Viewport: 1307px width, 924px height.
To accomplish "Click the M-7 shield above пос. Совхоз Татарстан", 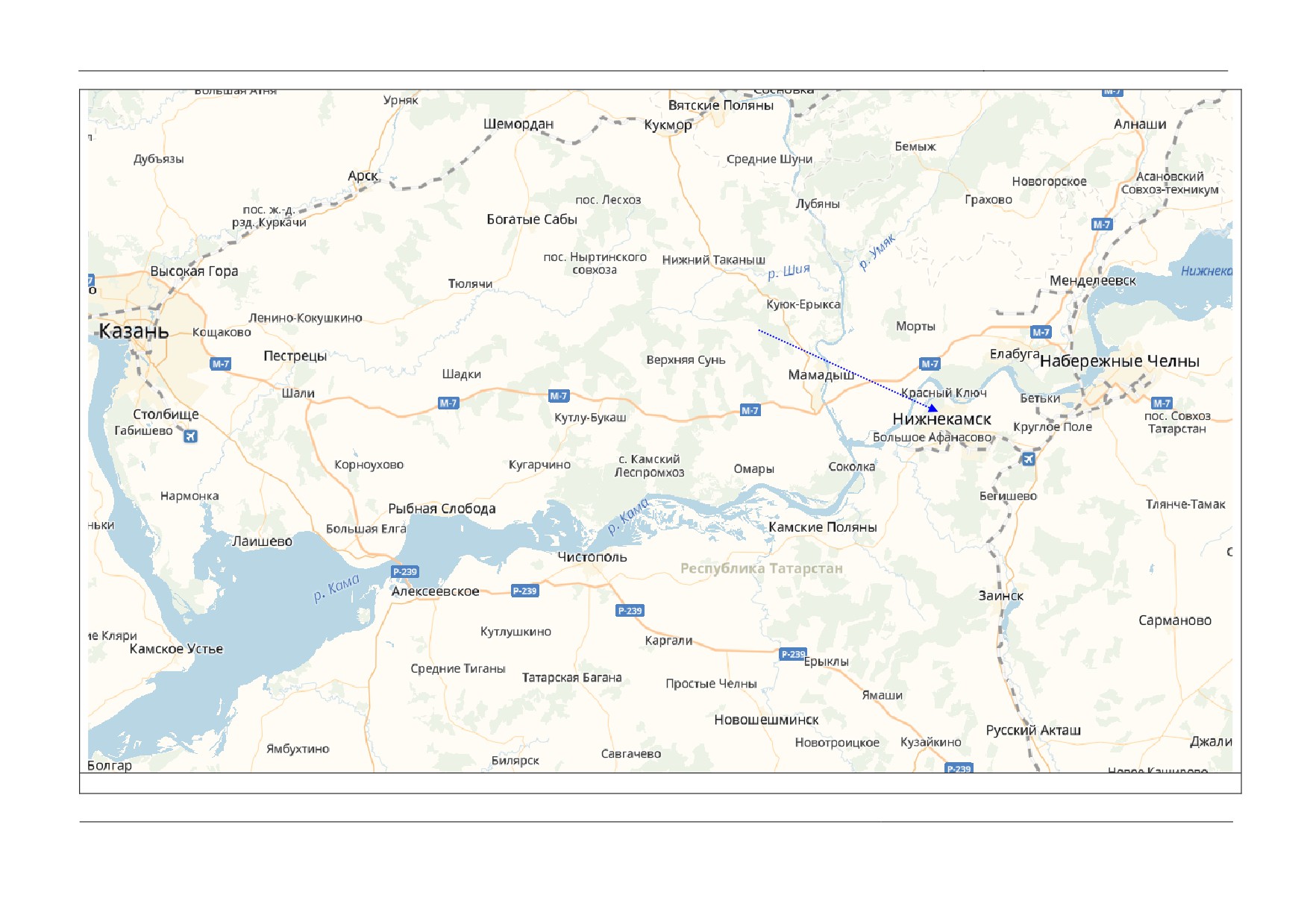I will (1162, 403).
